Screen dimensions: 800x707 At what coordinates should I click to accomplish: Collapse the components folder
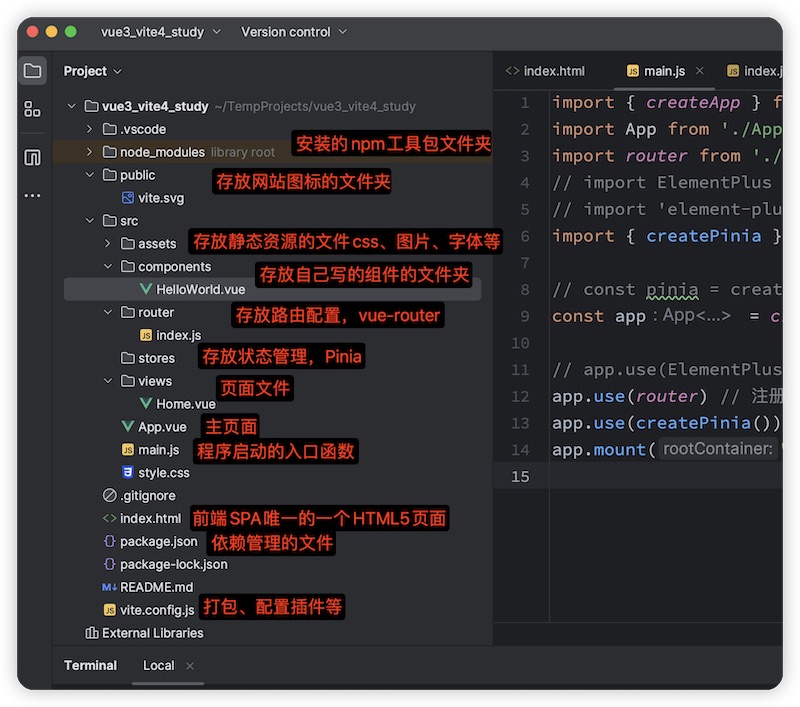(107, 266)
